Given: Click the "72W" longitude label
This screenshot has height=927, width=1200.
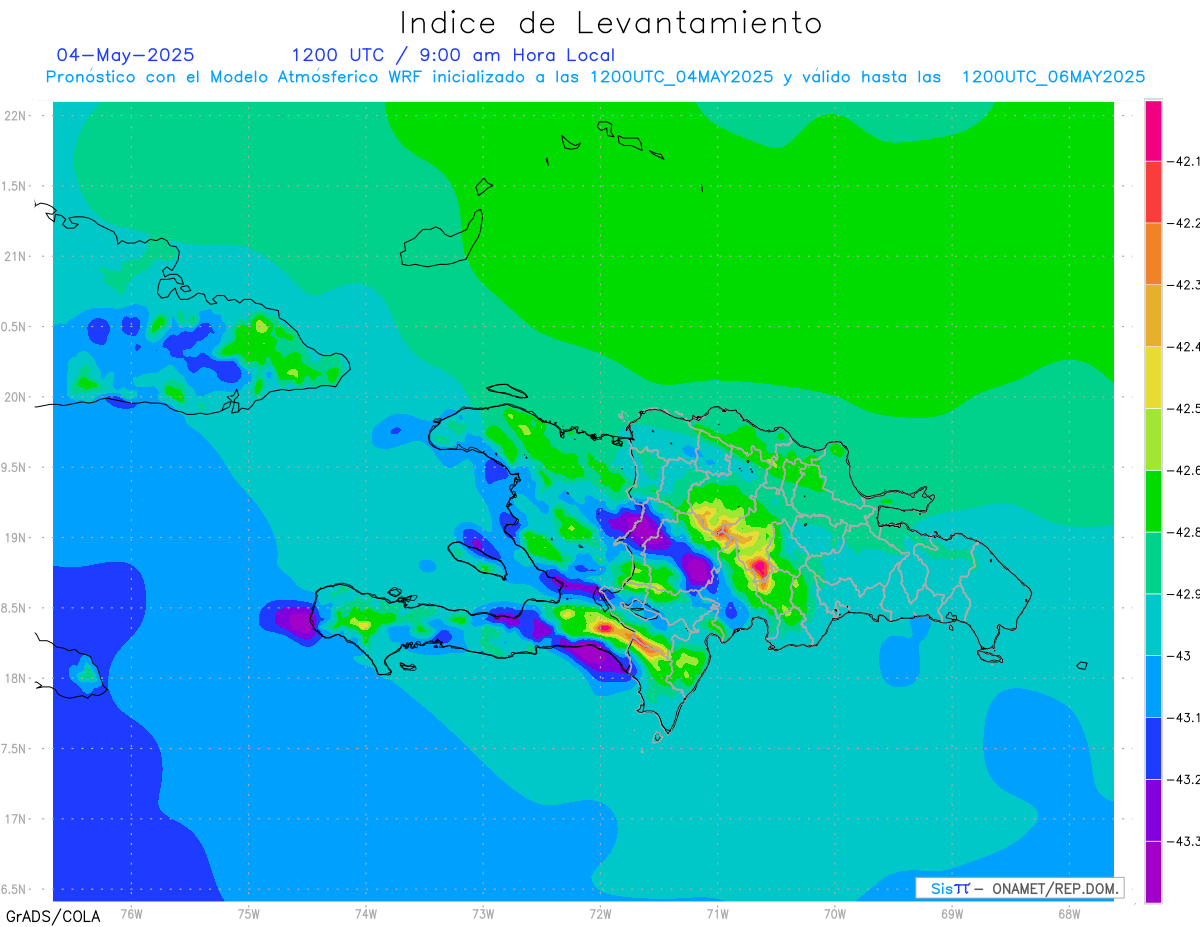Looking at the screenshot, I should (600, 914).
